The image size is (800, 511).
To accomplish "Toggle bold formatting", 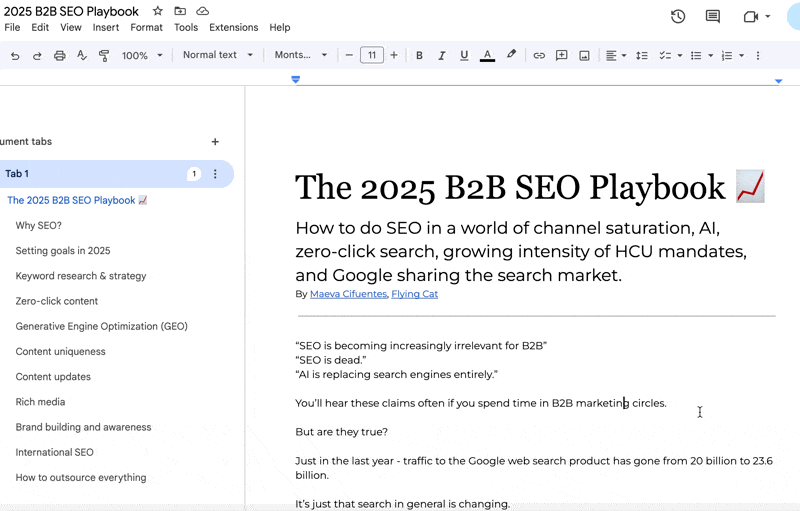I will point(419,56).
